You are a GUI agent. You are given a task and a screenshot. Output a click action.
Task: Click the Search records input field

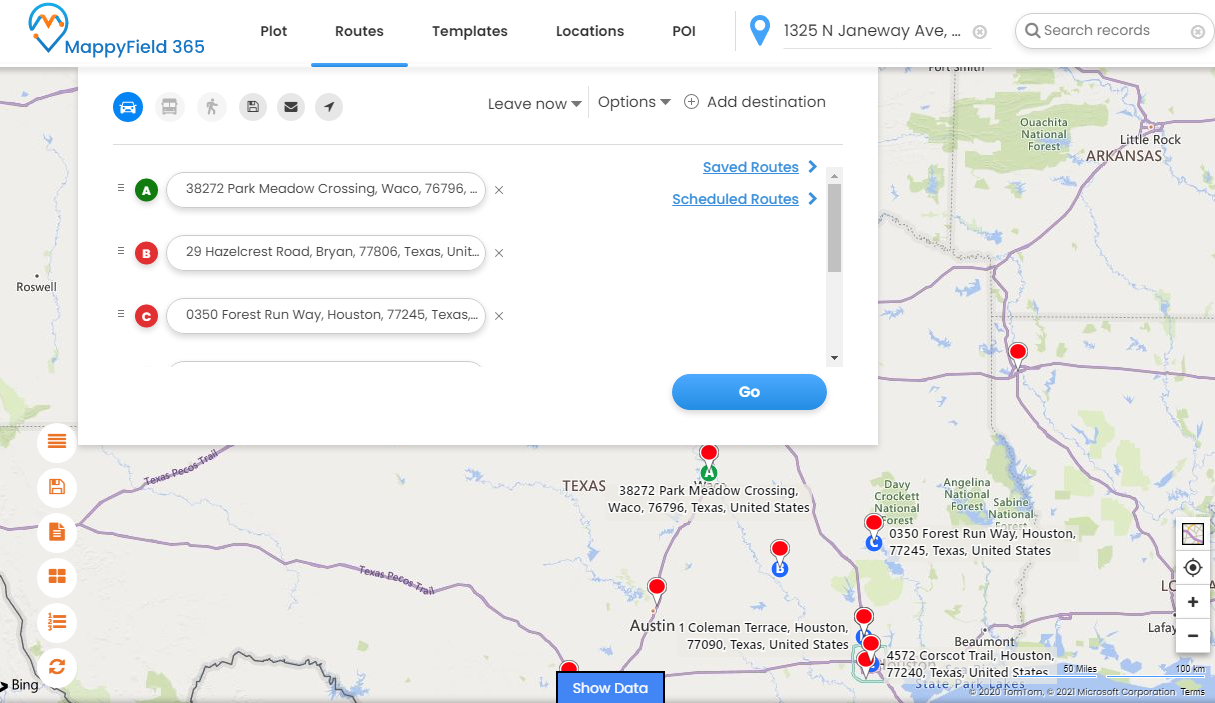coord(1110,31)
